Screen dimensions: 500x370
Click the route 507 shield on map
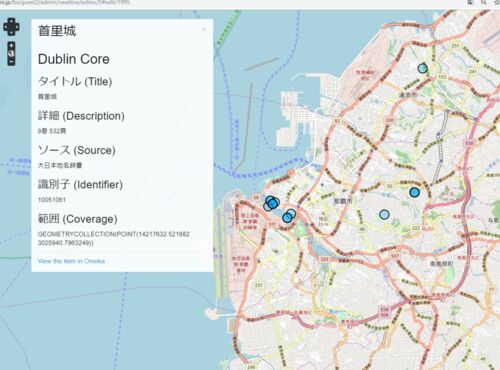point(395,256)
